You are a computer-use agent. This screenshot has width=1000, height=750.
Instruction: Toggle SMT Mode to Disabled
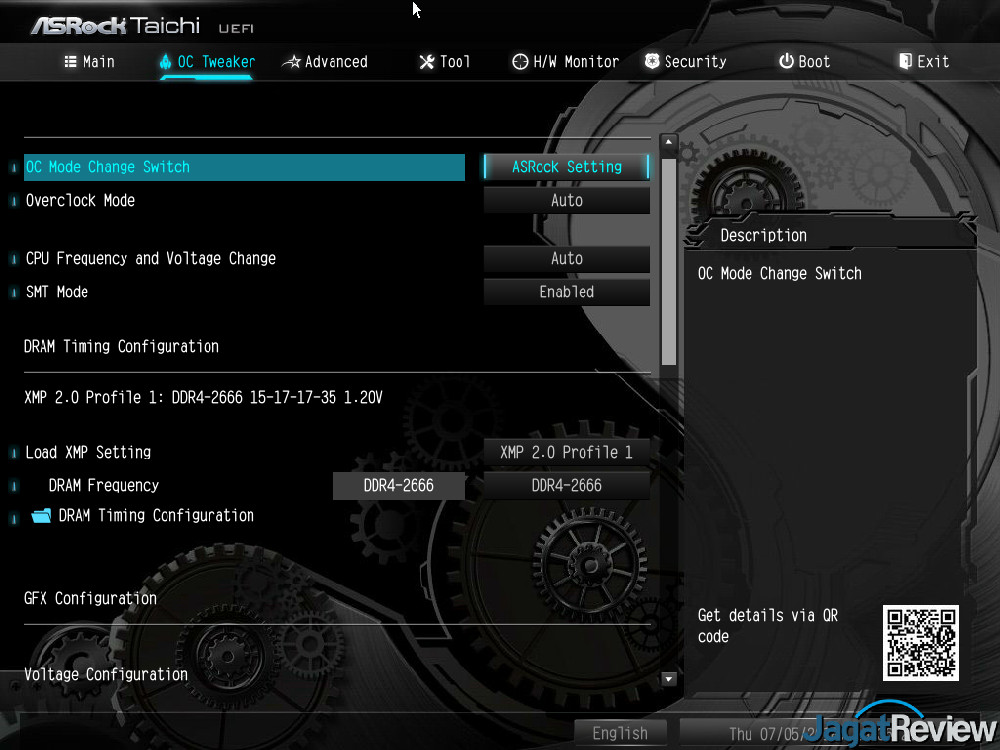click(566, 292)
